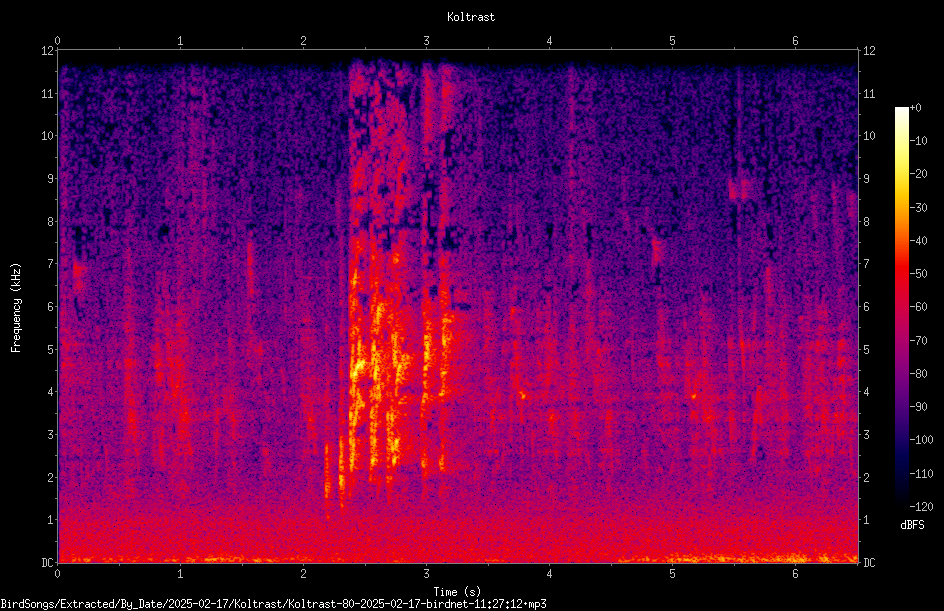Click the 3 second marker on the bottom time axis
The width and height of the screenshot is (944, 611).
[x=426, y=574]
